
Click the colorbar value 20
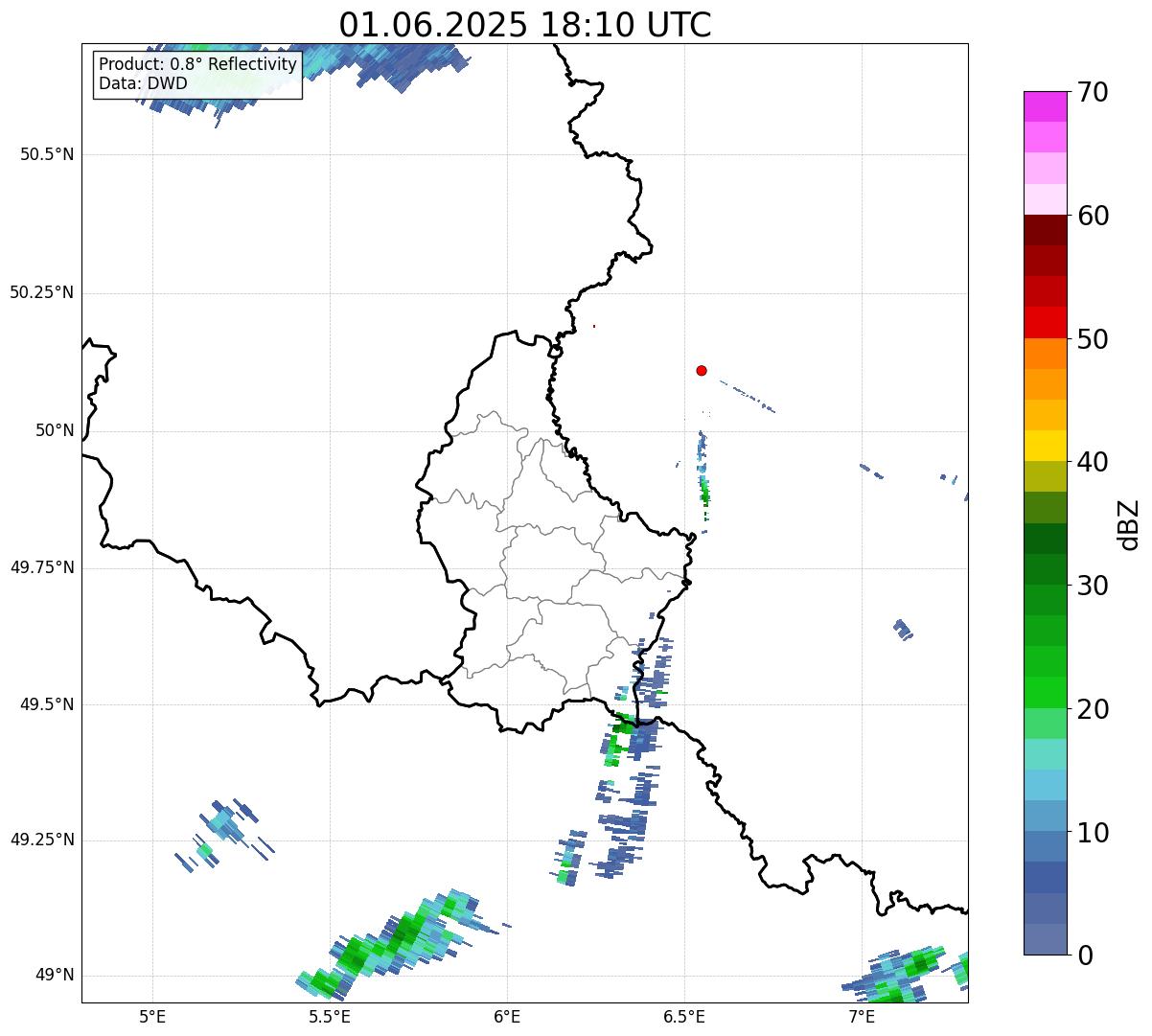tap(1093, 709)
